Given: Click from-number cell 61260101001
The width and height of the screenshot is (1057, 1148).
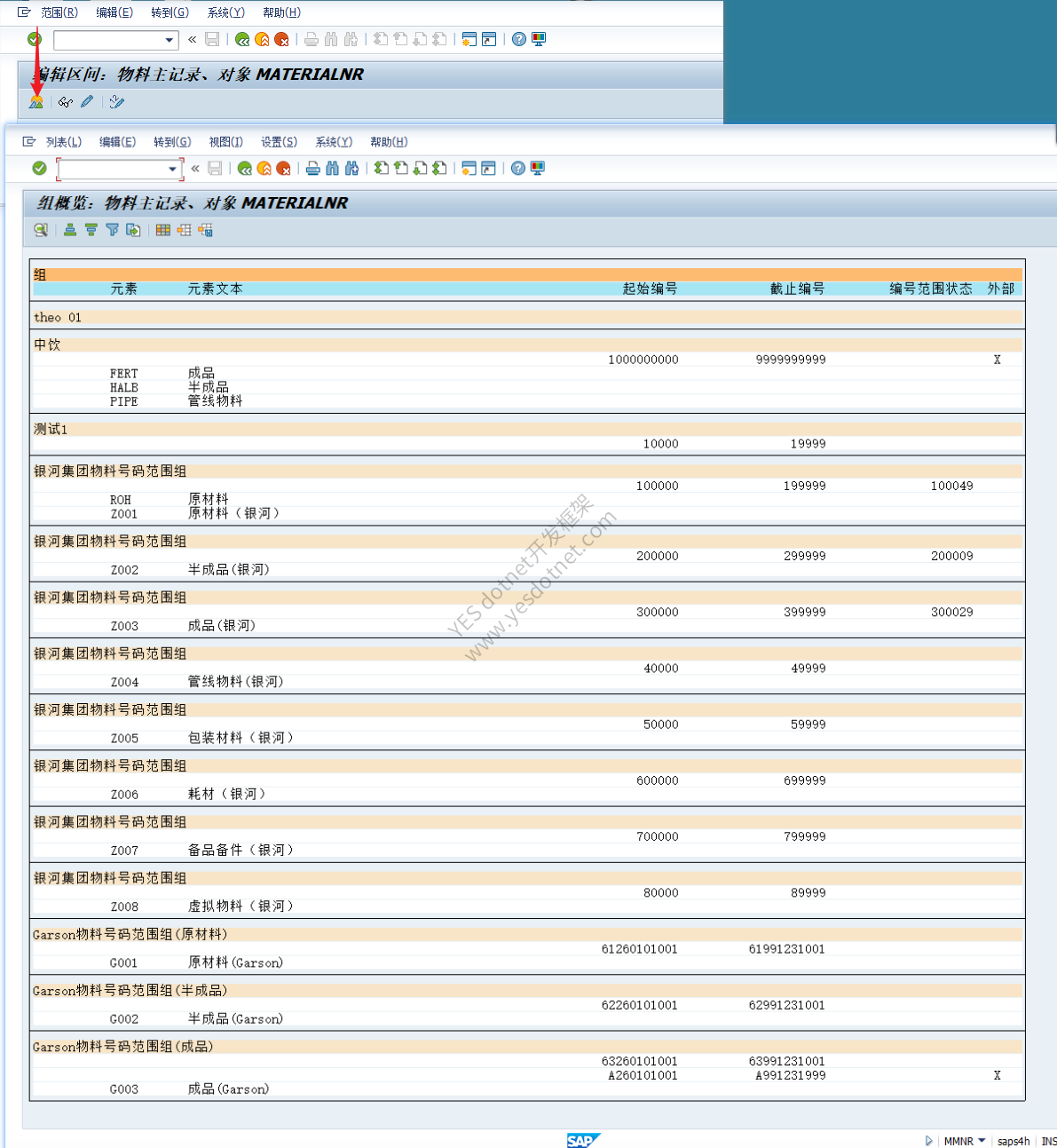Looking at the screenshot, I should (640, 949).
